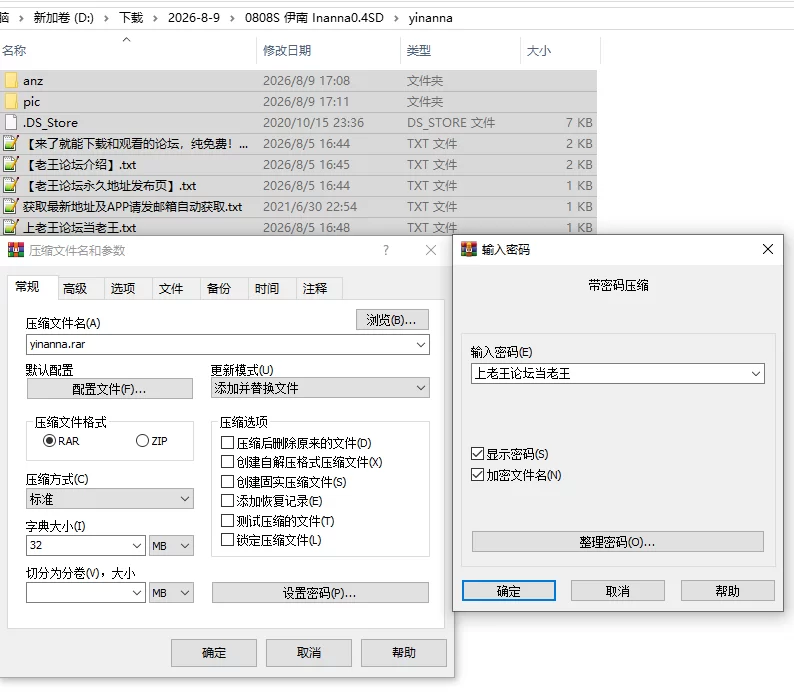Open the 切分为分卷 MB unit dropdown
794x696 pixels.
pos(171,593)
